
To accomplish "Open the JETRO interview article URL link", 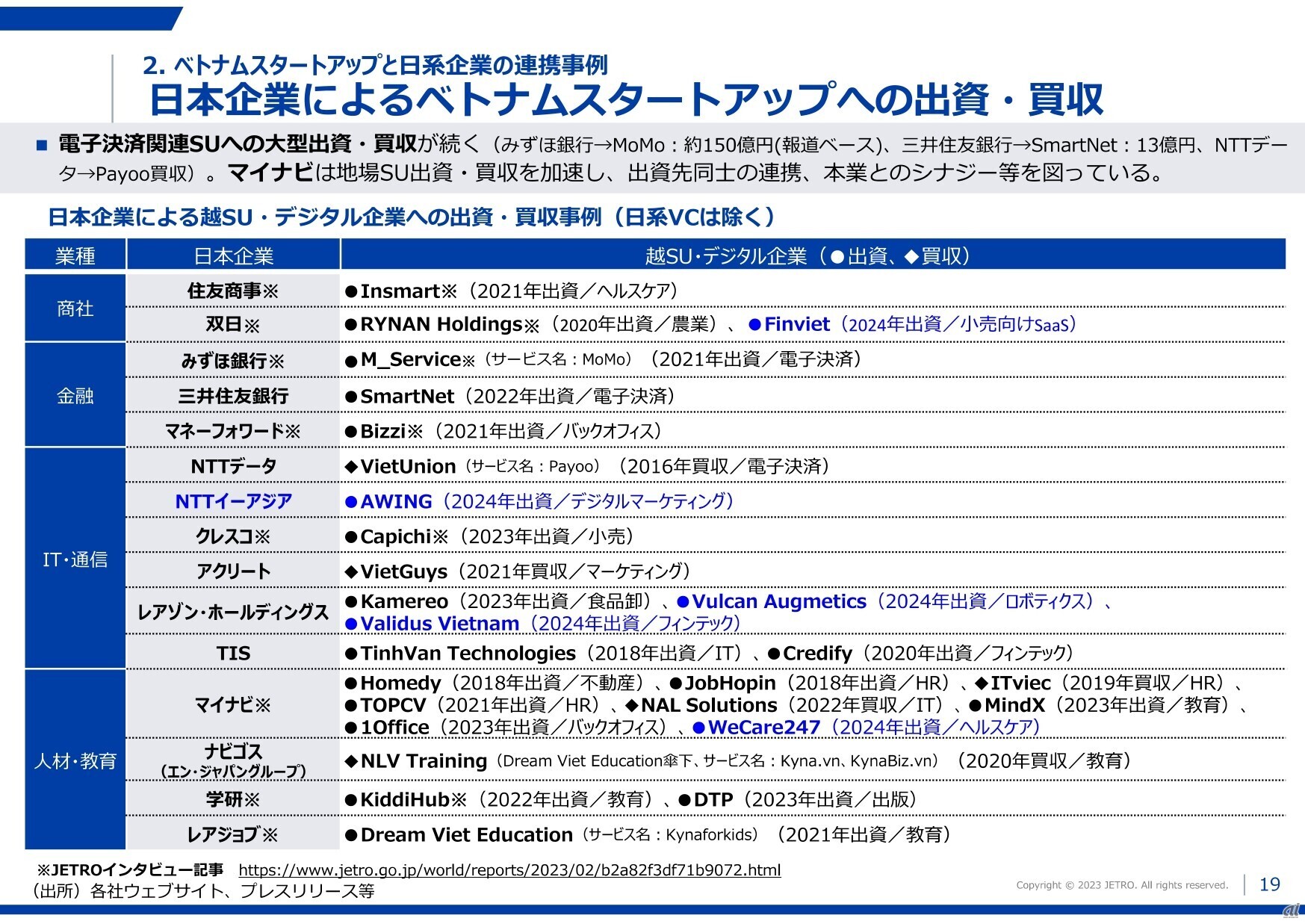I will click(509, 870).
